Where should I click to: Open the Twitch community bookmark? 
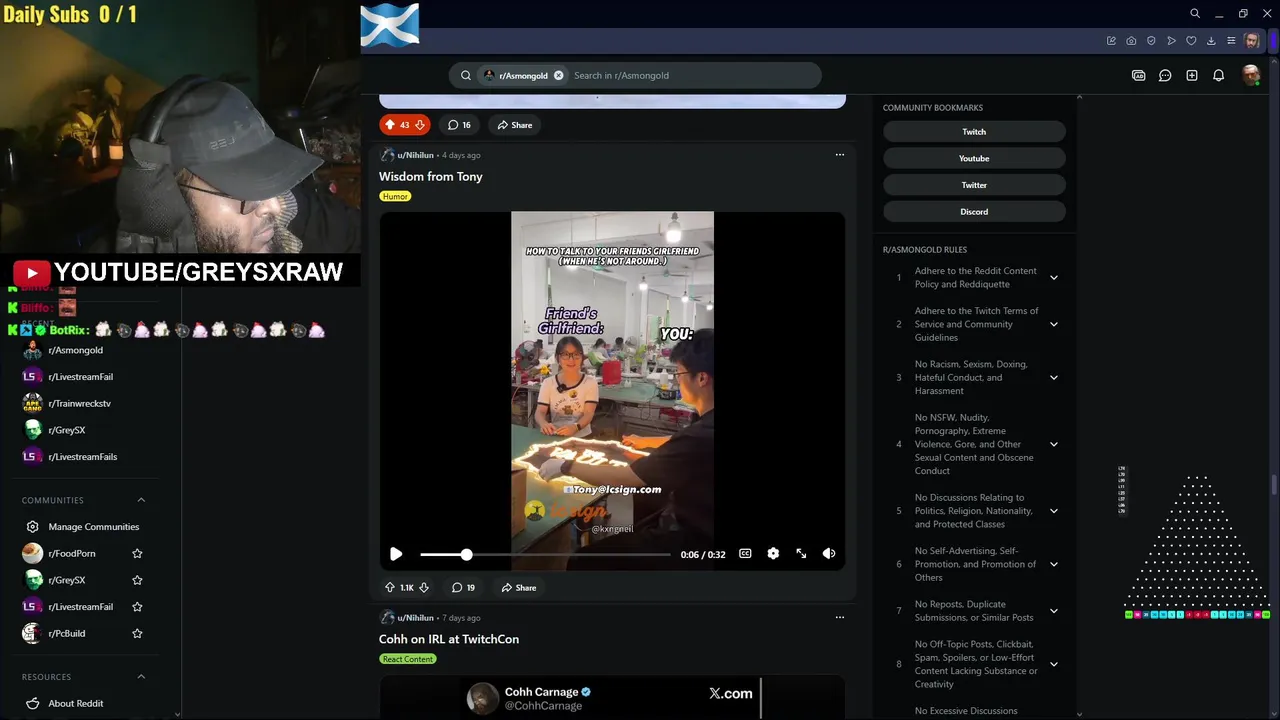[974, 132]
